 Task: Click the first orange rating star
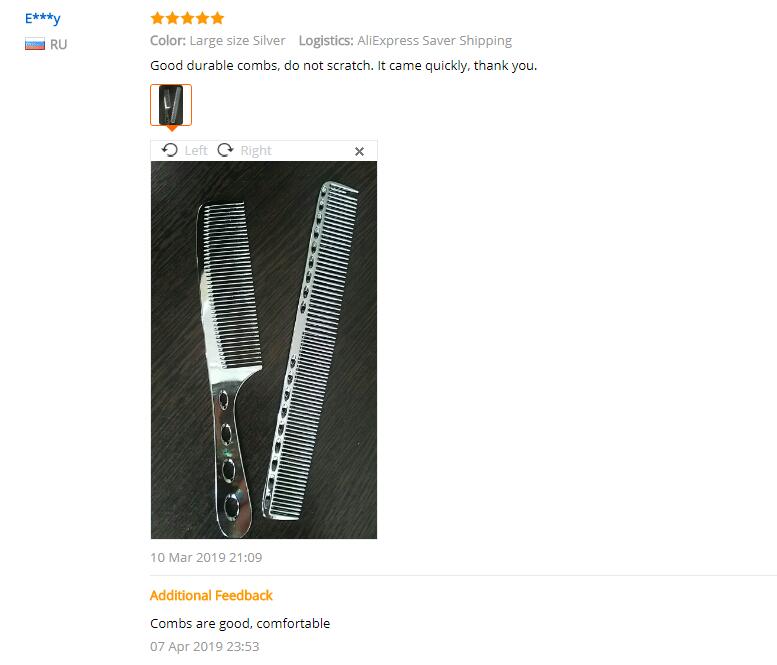158,18
